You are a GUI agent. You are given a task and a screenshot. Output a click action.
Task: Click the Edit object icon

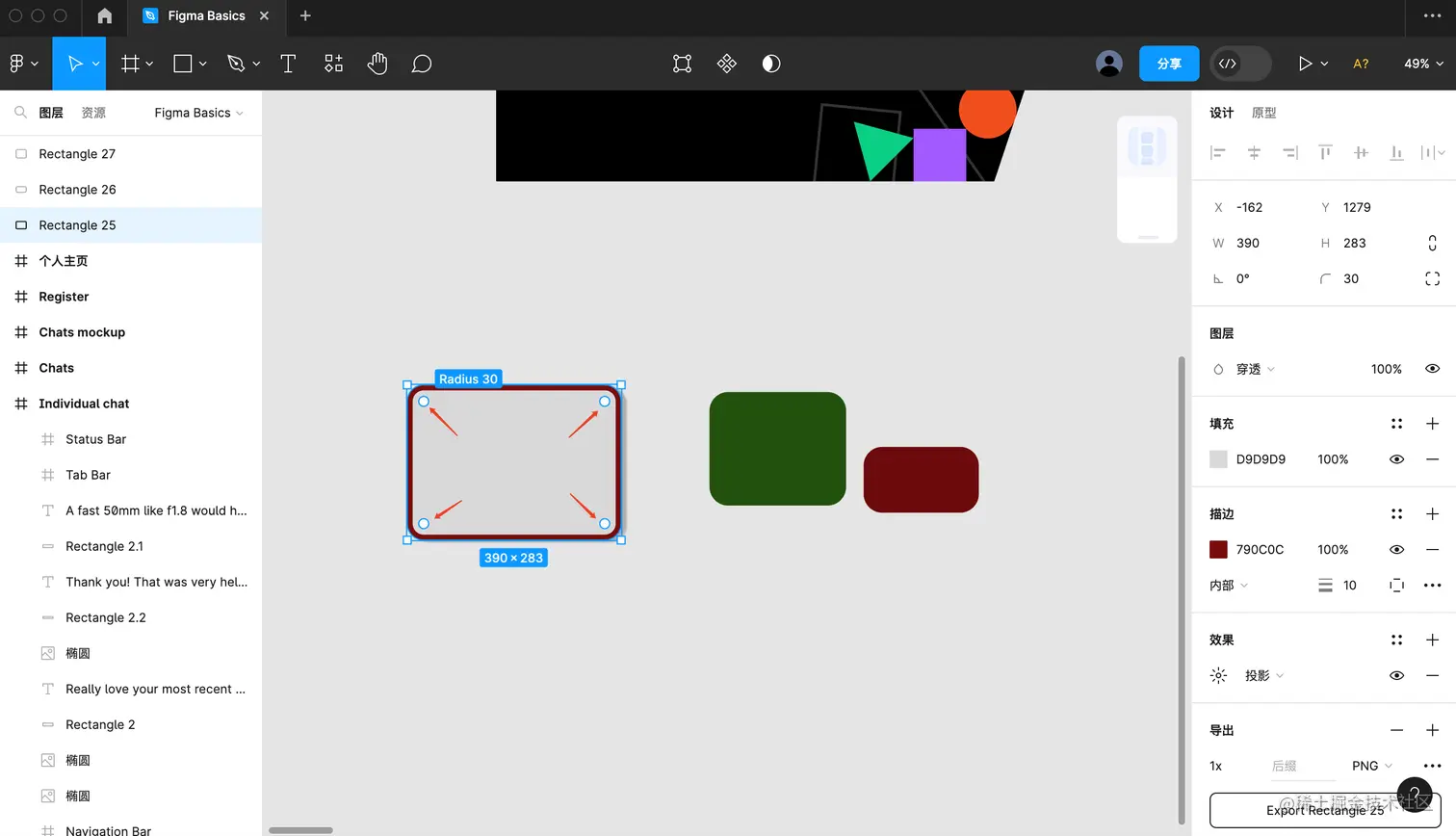point(682,64)
